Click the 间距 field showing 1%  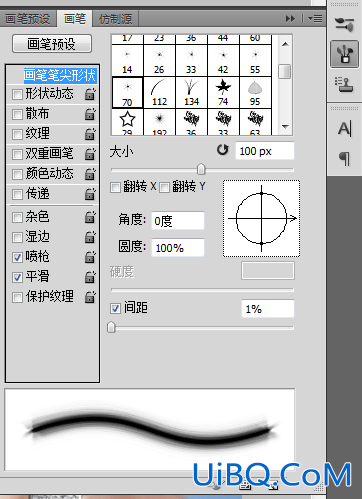coord(268,309)
